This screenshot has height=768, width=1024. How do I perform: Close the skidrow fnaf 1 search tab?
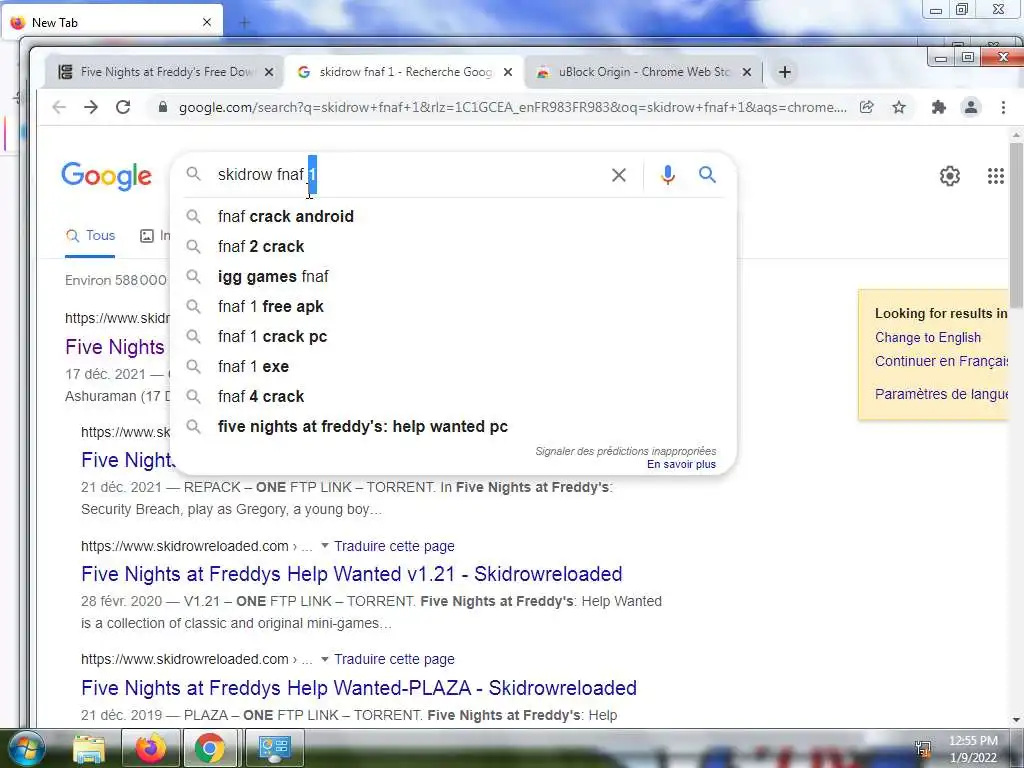point(508,72)
